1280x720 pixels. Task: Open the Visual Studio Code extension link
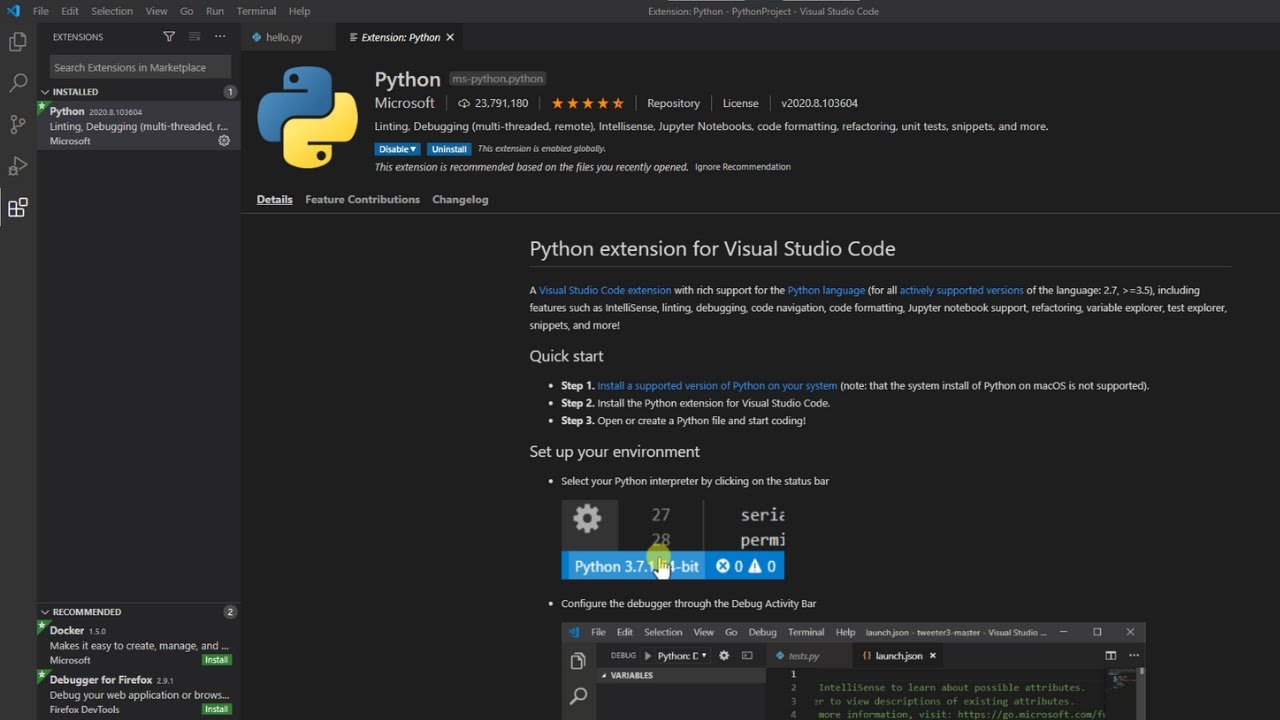pos(605,290)
